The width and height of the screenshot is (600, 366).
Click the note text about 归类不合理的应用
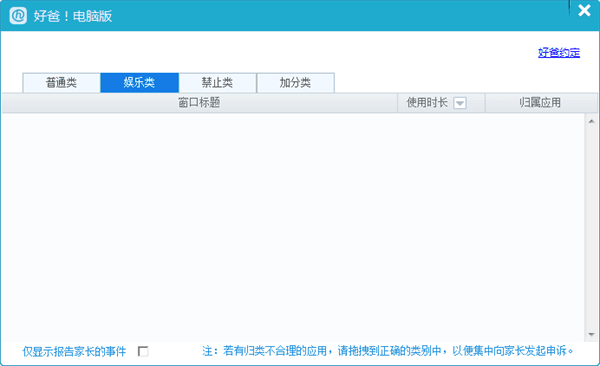(x=388, y=351)
